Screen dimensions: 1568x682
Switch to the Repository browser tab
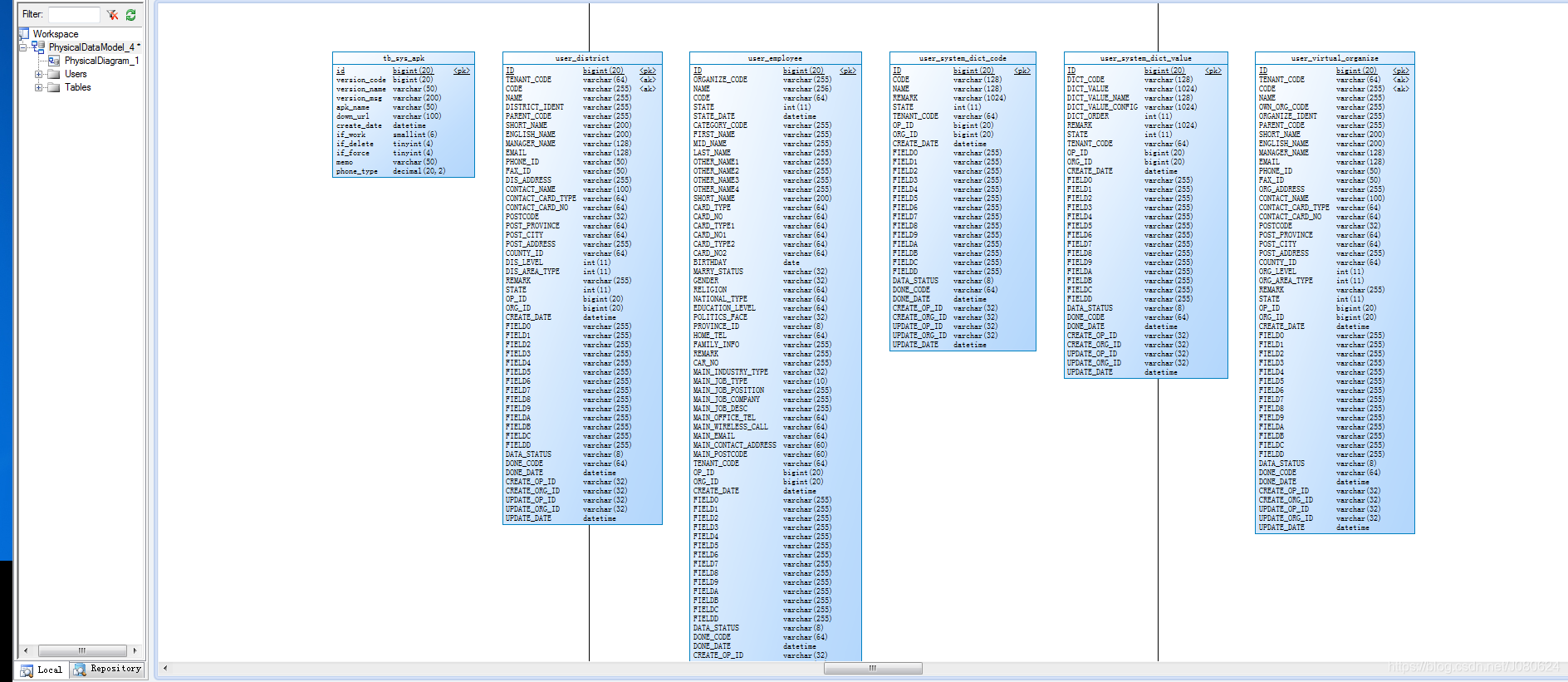(107, 669)
